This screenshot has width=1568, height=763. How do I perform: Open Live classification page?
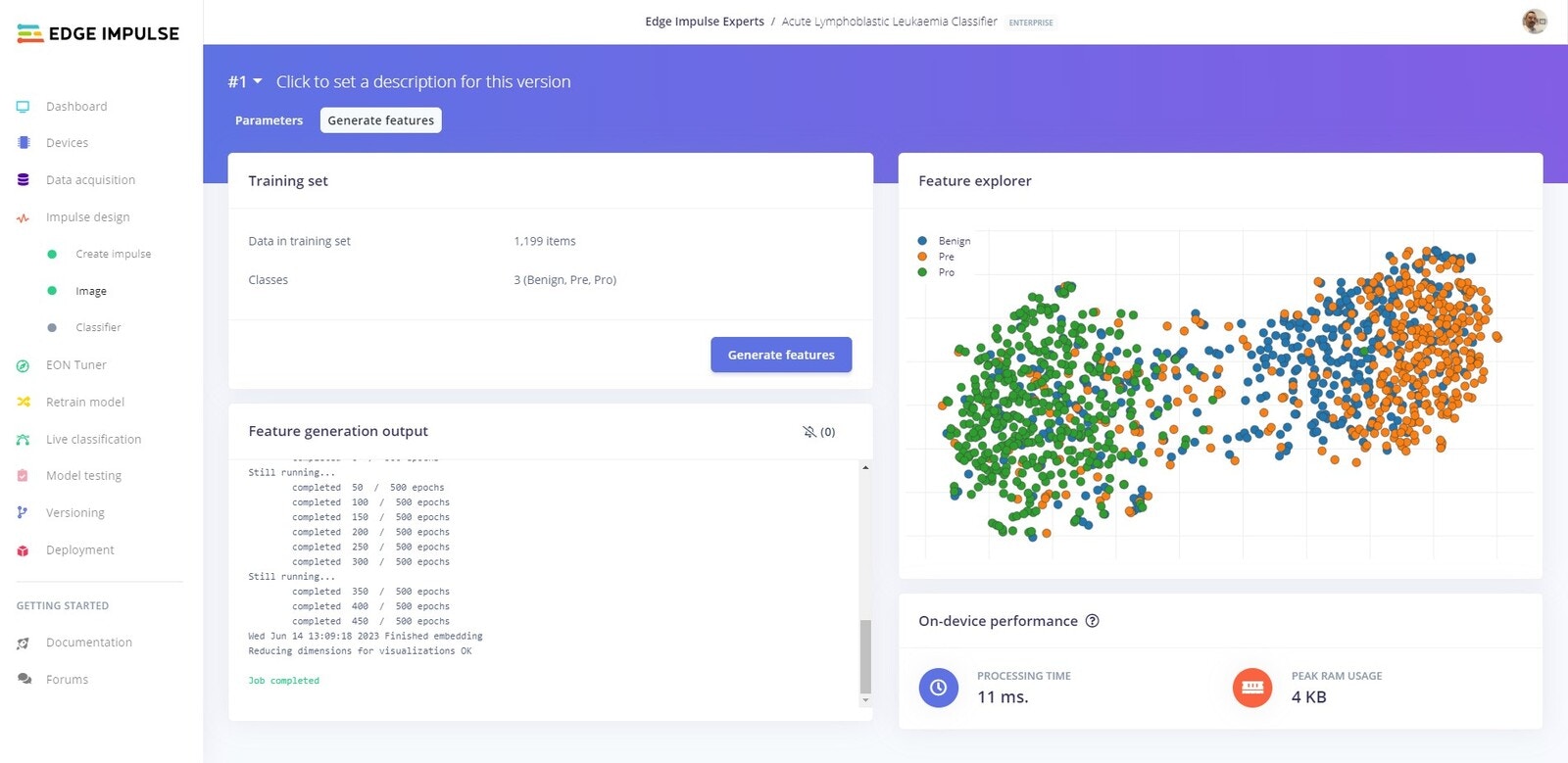point(93,440)
